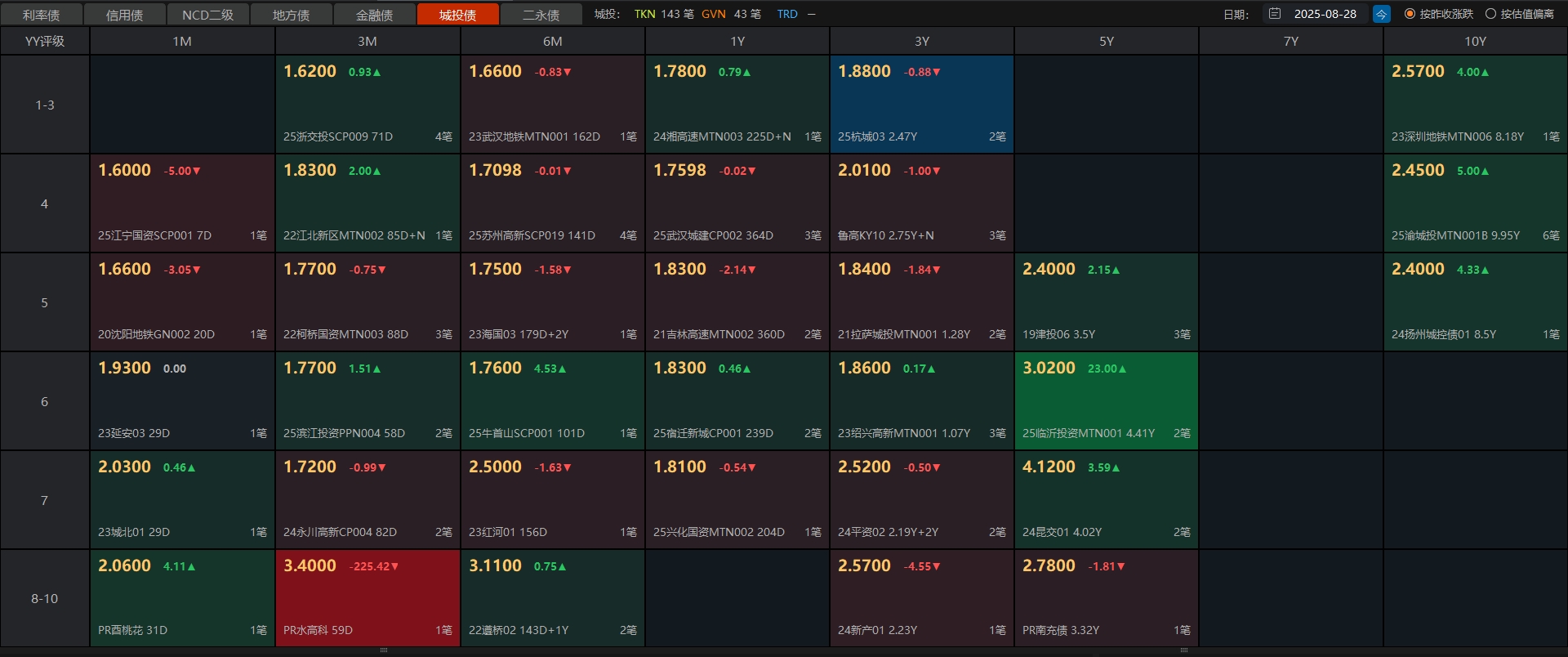Open the 25苏州高新SCP019 141D cell
The height and width of the screenshot is (657, 1568).
point(552,203)
